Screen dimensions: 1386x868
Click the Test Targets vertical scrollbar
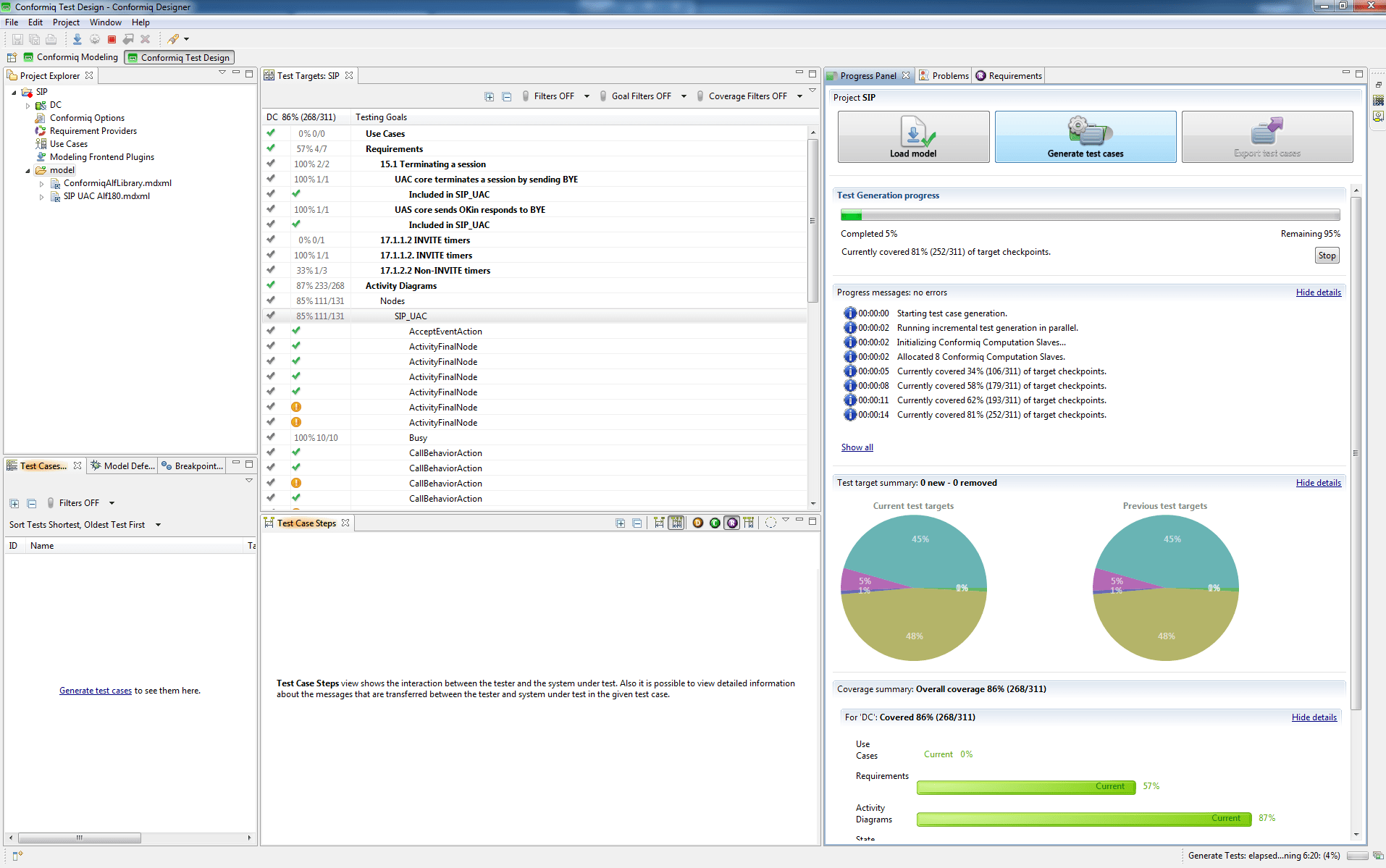tap(812, 221)
